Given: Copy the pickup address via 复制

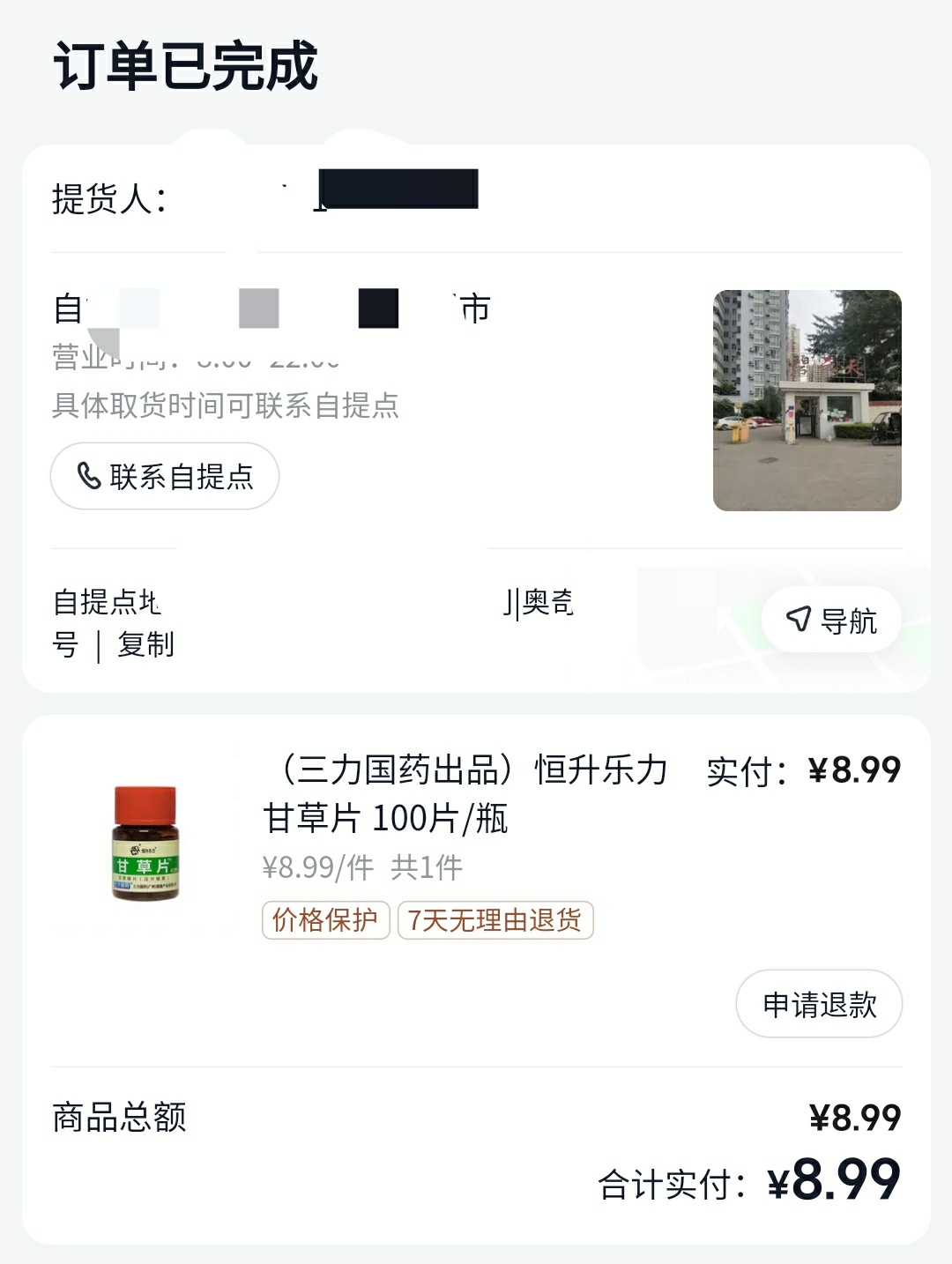Looking at the screenshot, I should point(145,644).
